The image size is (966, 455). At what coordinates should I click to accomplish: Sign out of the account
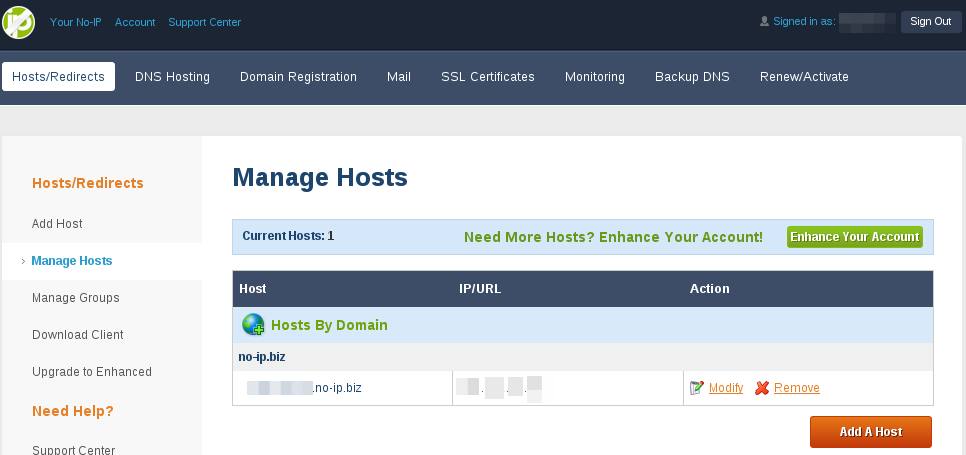pos(931,22)
